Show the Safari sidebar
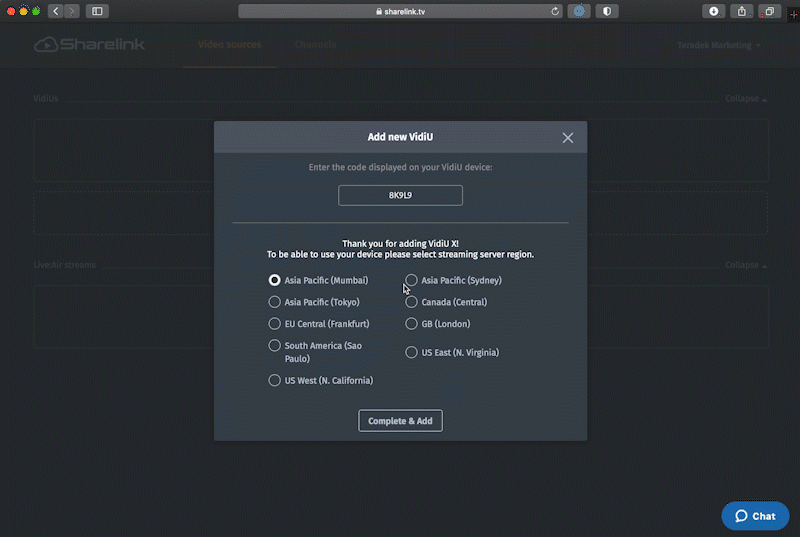 point(97,11)
